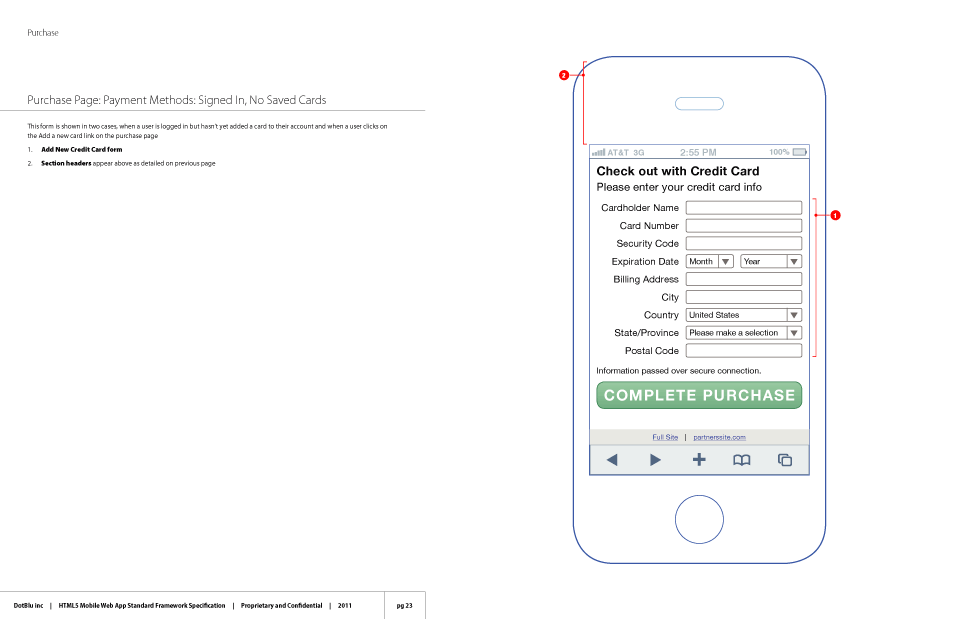Open the bookmarks book icon
The image size is (960, 619).
[x=742, y=459]
